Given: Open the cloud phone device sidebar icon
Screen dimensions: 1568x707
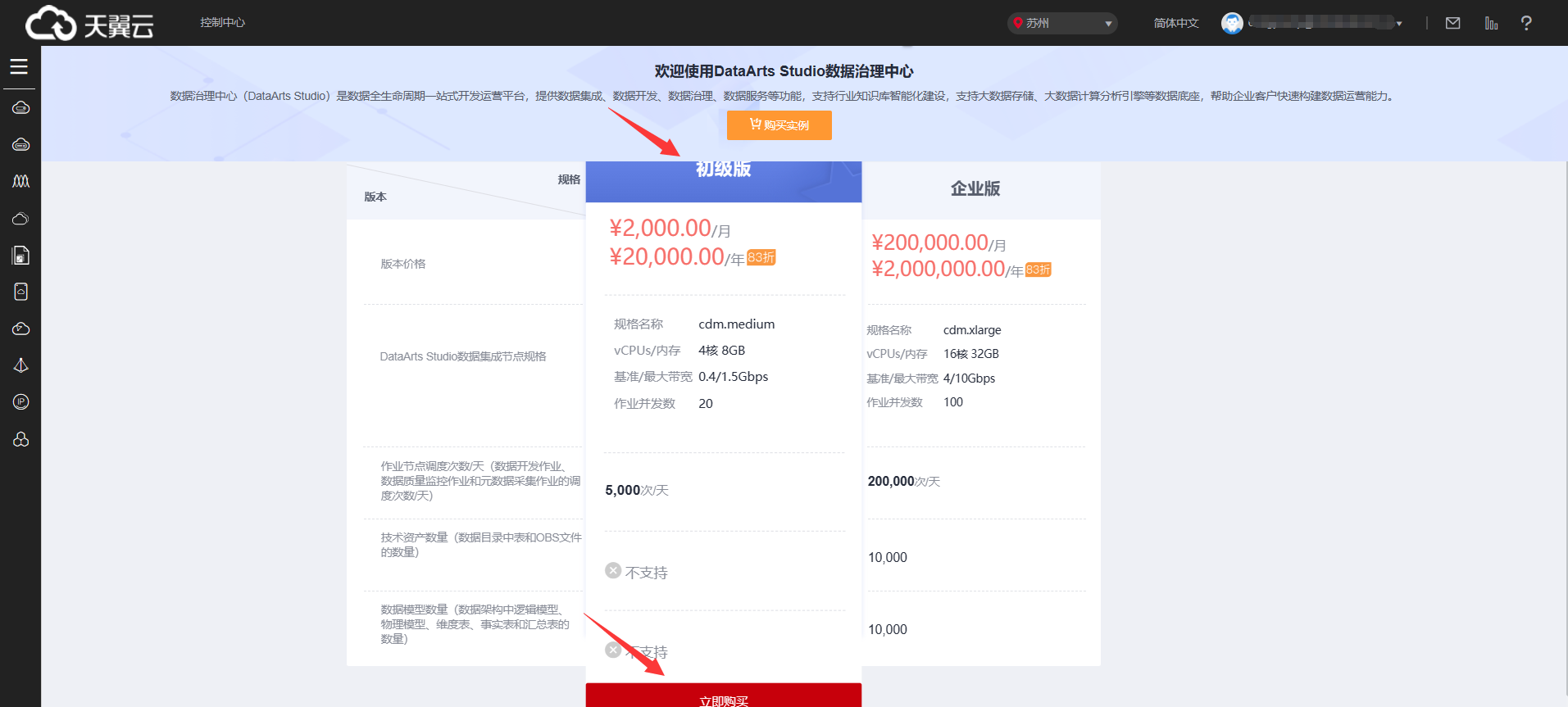Looking at the screenshot, I should (x=21, y=292).
